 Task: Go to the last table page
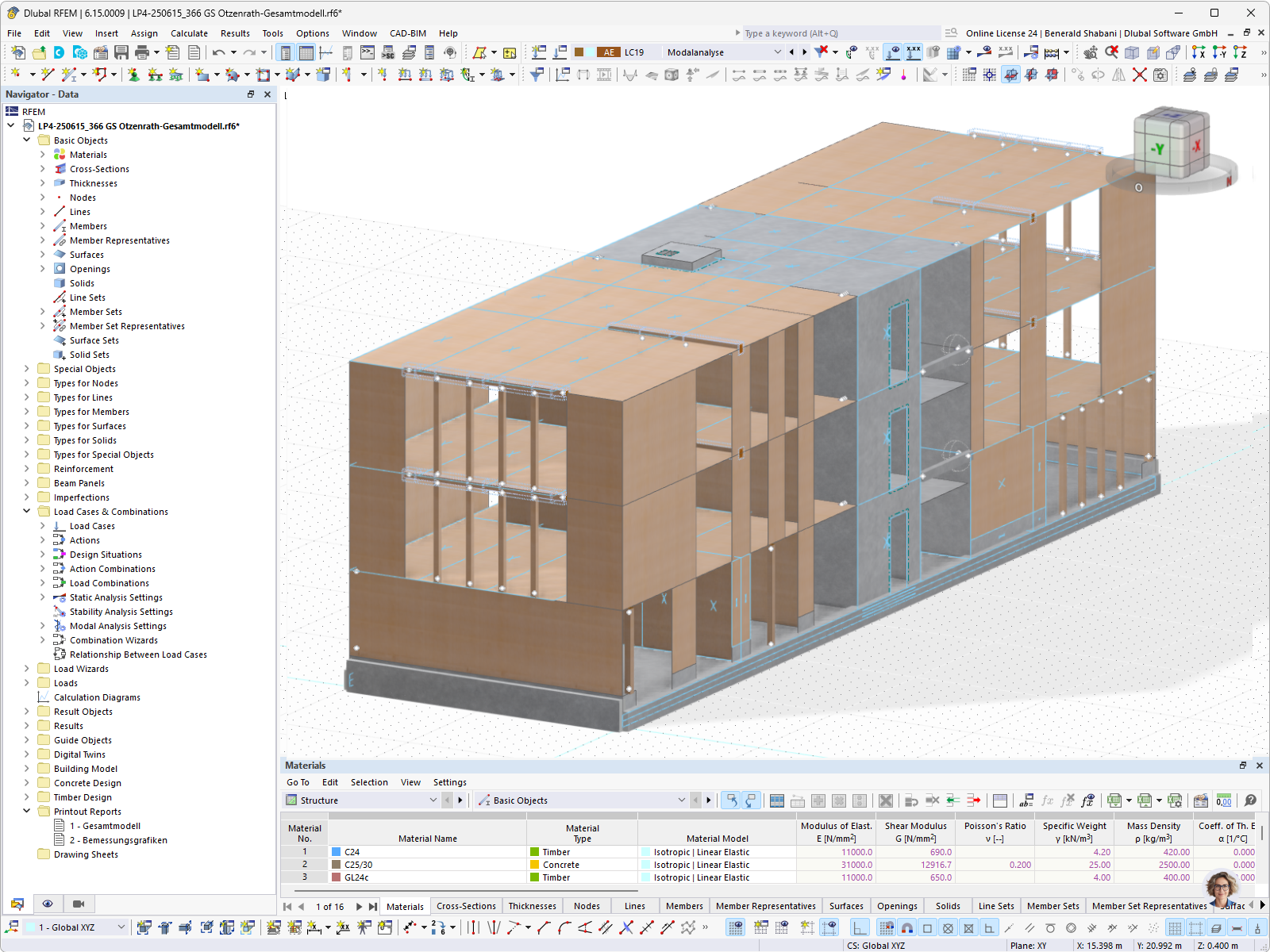373,906
